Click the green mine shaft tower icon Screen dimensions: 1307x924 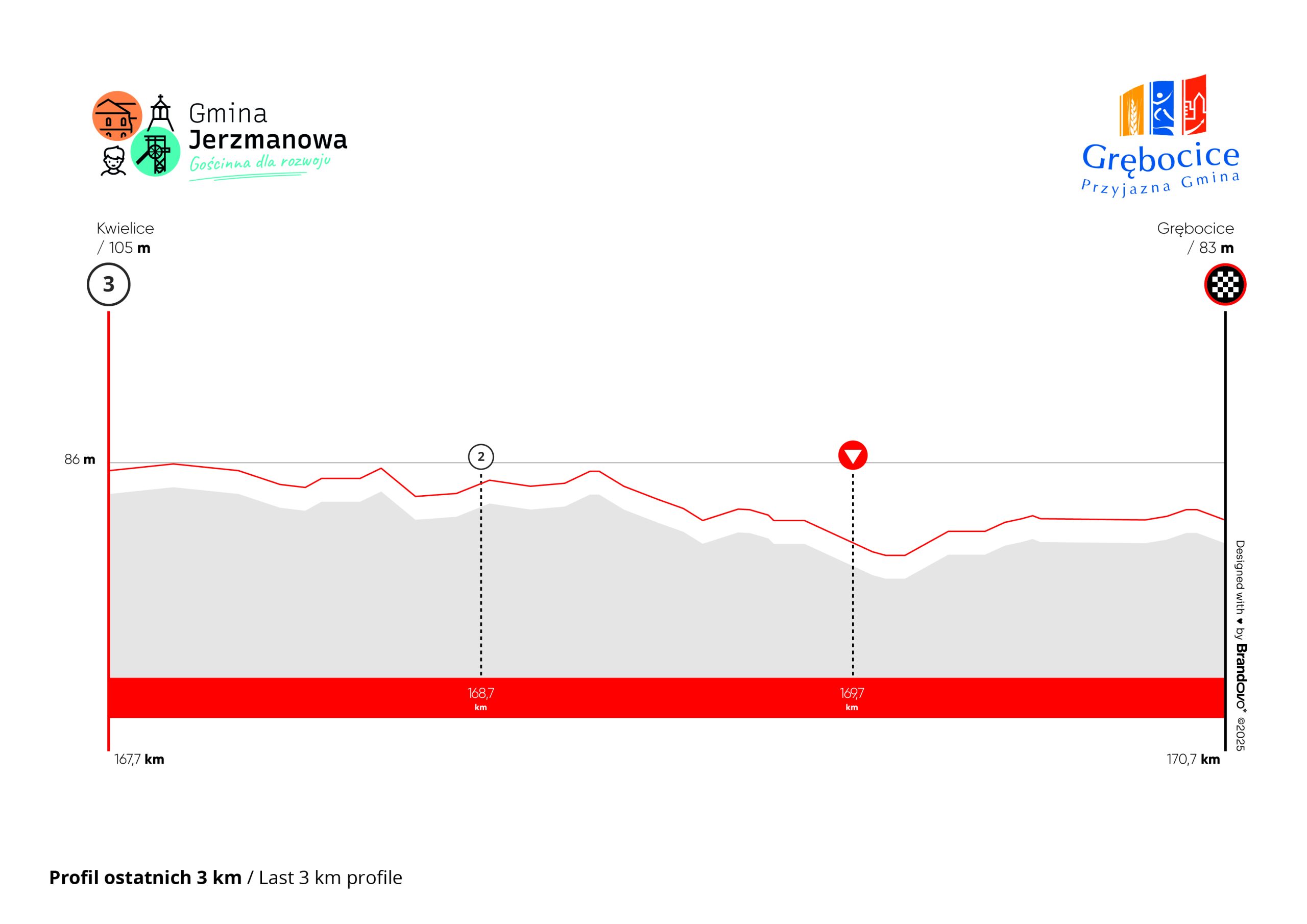[155, 152]
